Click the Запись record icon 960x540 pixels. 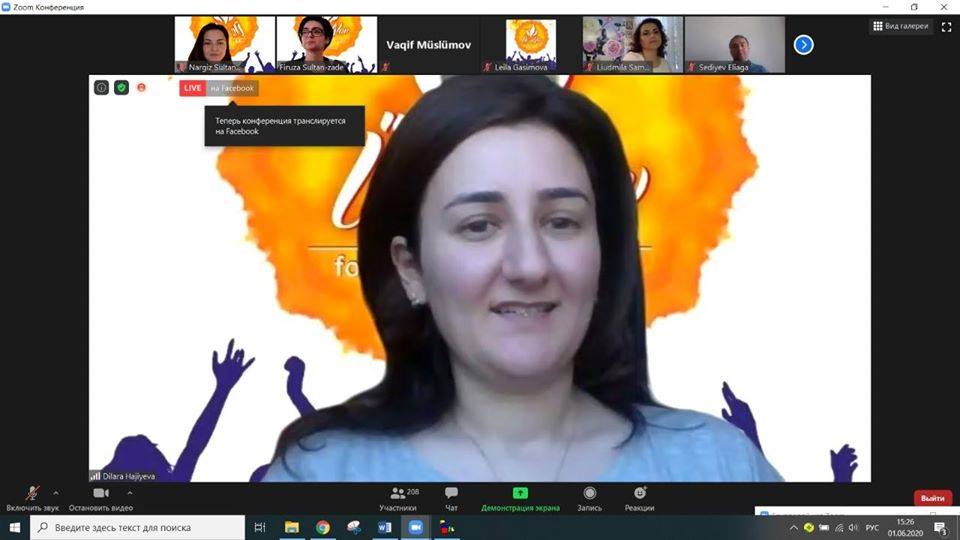[x=589, y=494]
